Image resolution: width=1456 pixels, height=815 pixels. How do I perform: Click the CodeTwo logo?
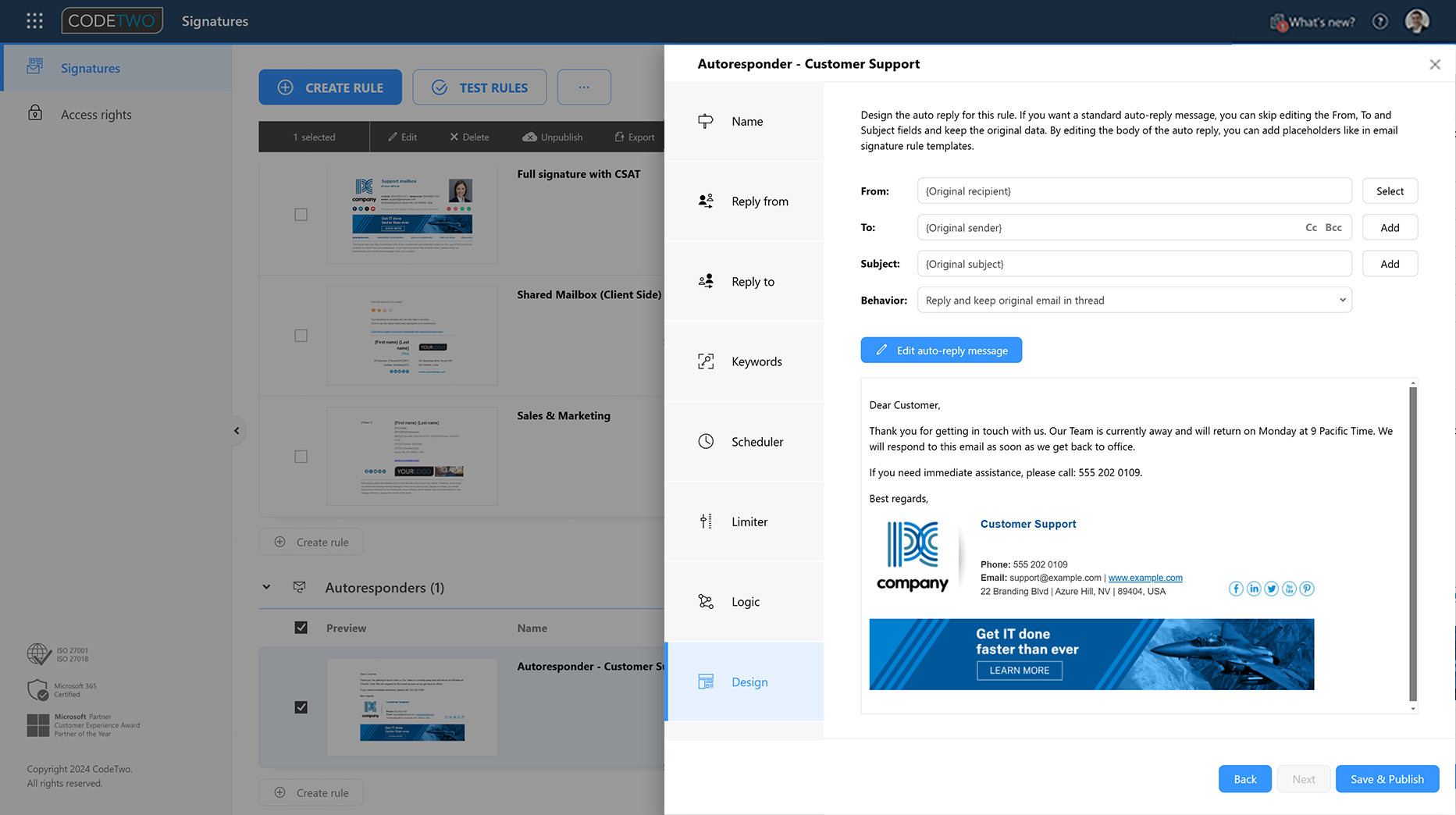click(112, 21)
